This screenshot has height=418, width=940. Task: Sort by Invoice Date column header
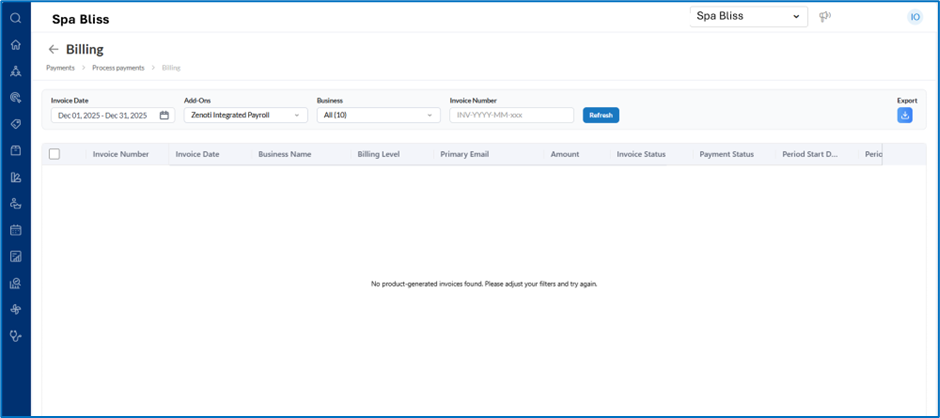[x=197, y=154]
